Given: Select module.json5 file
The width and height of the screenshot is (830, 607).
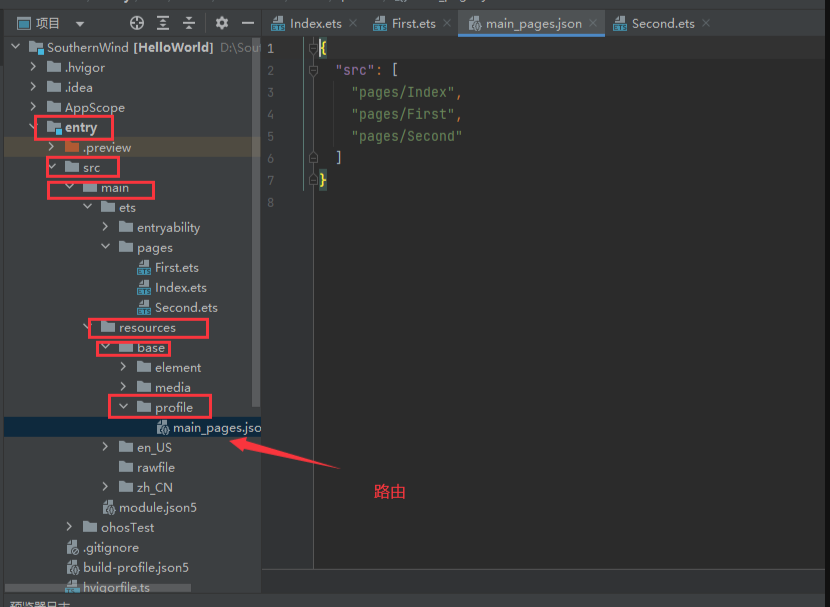Looking at the screenshot, I should click(x=157, y=508).
